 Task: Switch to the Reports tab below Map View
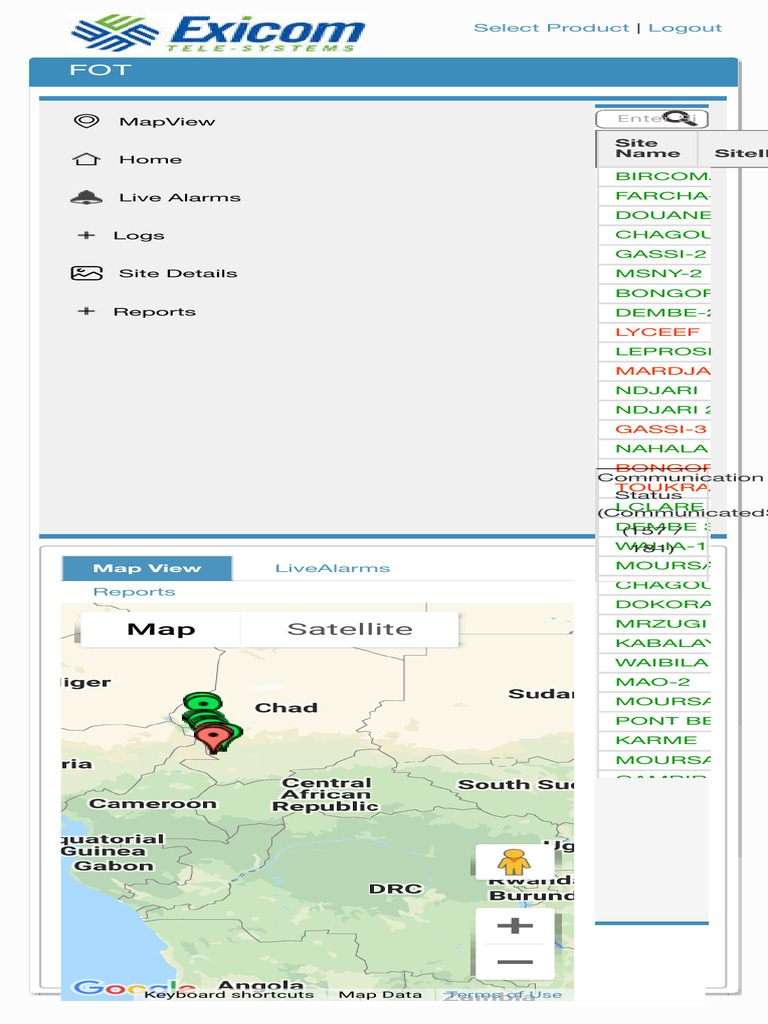[134, 592]
